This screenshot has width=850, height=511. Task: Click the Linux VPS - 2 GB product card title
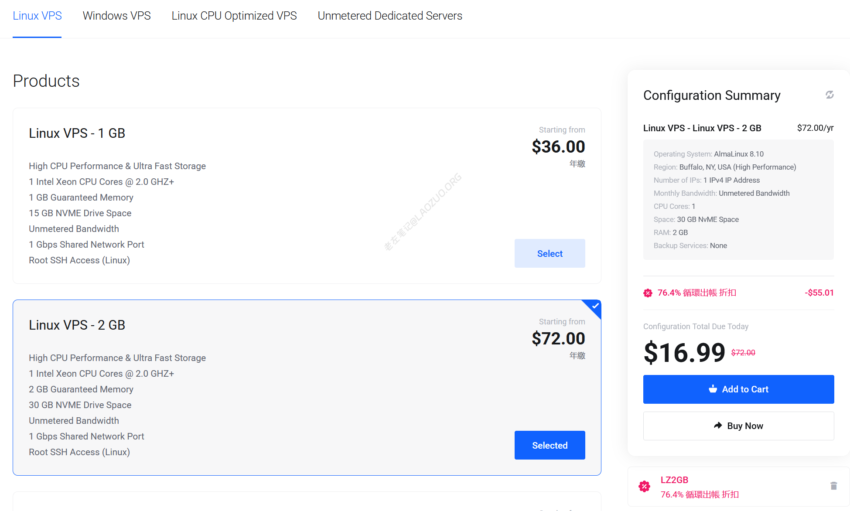pyautogui.click(x=77, y=325)
